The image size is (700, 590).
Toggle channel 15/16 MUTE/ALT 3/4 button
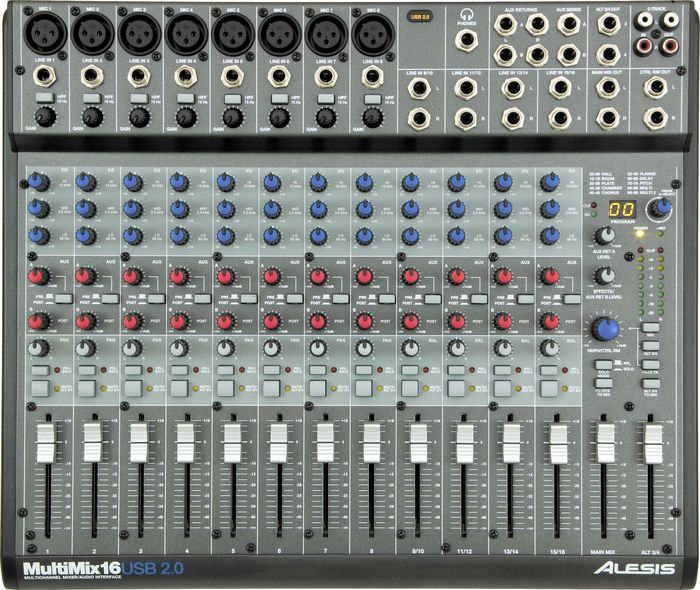[x=549, y=388]
